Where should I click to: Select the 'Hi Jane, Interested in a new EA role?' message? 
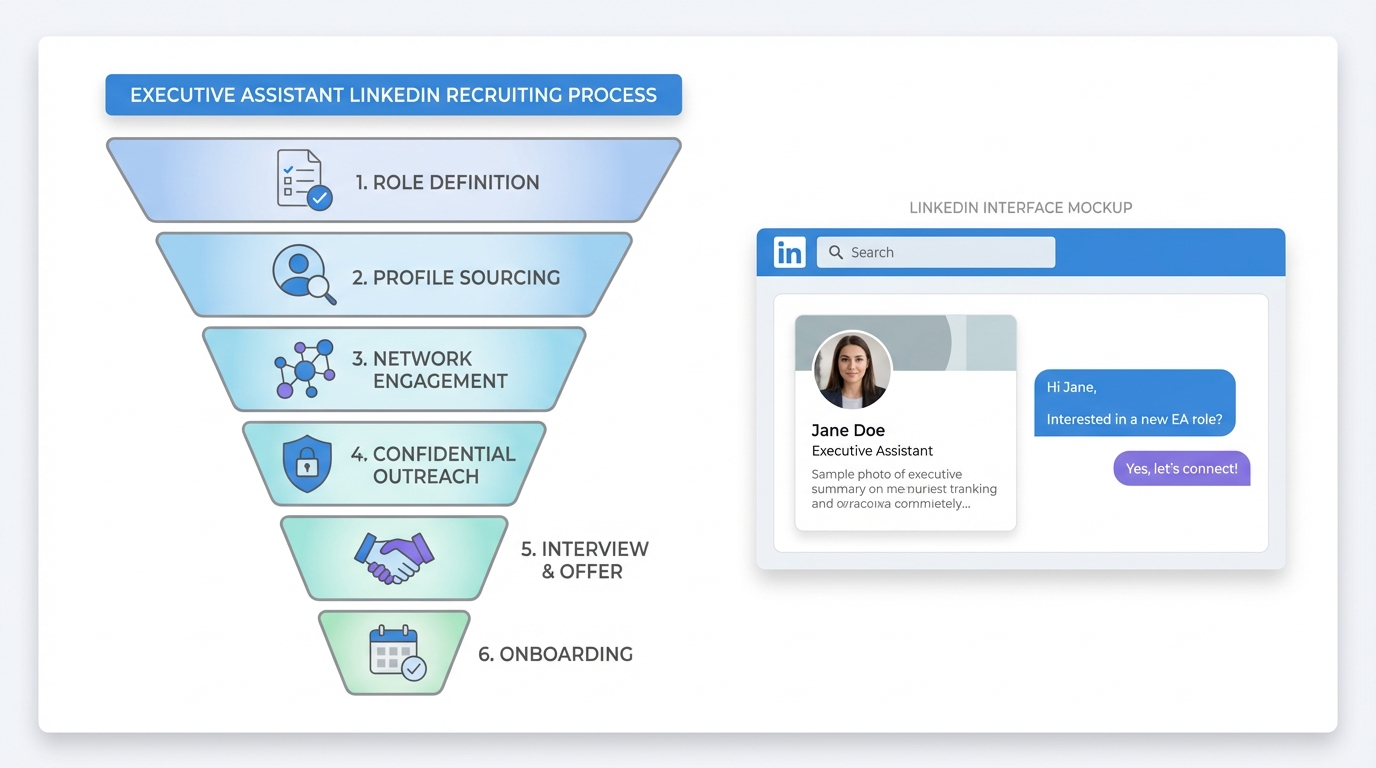click(x=1134, y=402)
